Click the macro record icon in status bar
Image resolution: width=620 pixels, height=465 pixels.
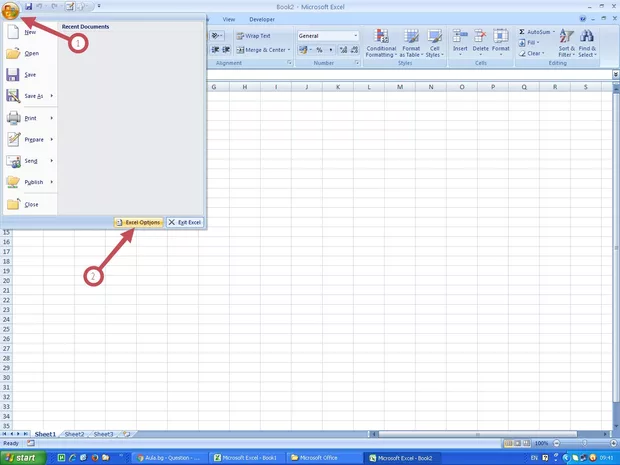point(30,443)
